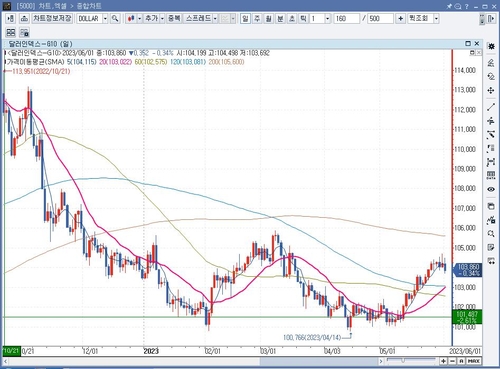Click the 차트정보저장 button
This screenshot has height=369, width=500.
pyautogui.click(x=52, y=18)
